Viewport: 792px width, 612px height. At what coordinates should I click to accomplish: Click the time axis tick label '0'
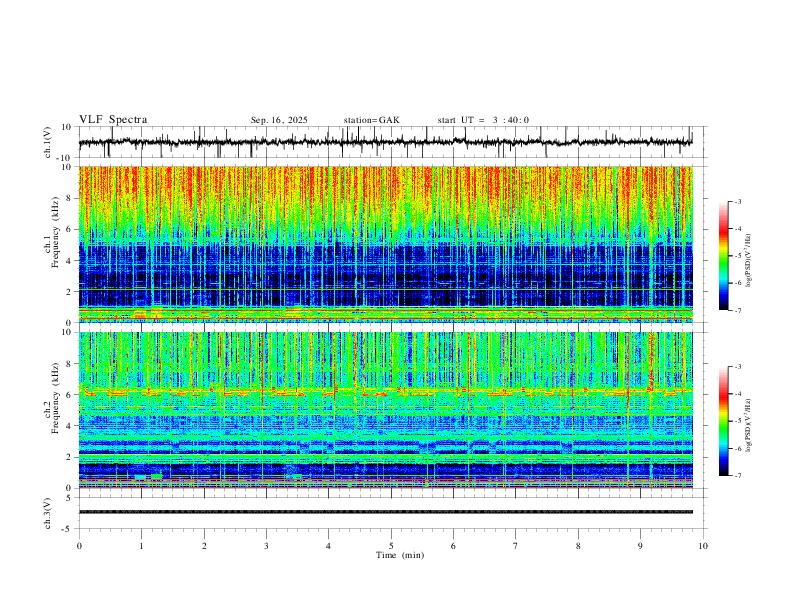point(79,546)
